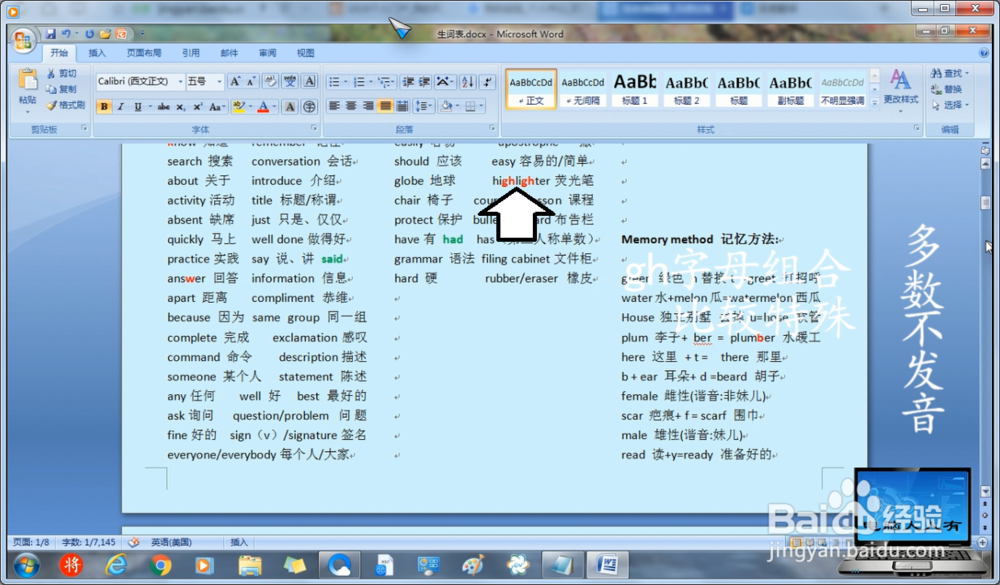This screenshot has height=585, width=1000.
Task: Open the font name dropdown (Calibri)
Action: point(180,81)
